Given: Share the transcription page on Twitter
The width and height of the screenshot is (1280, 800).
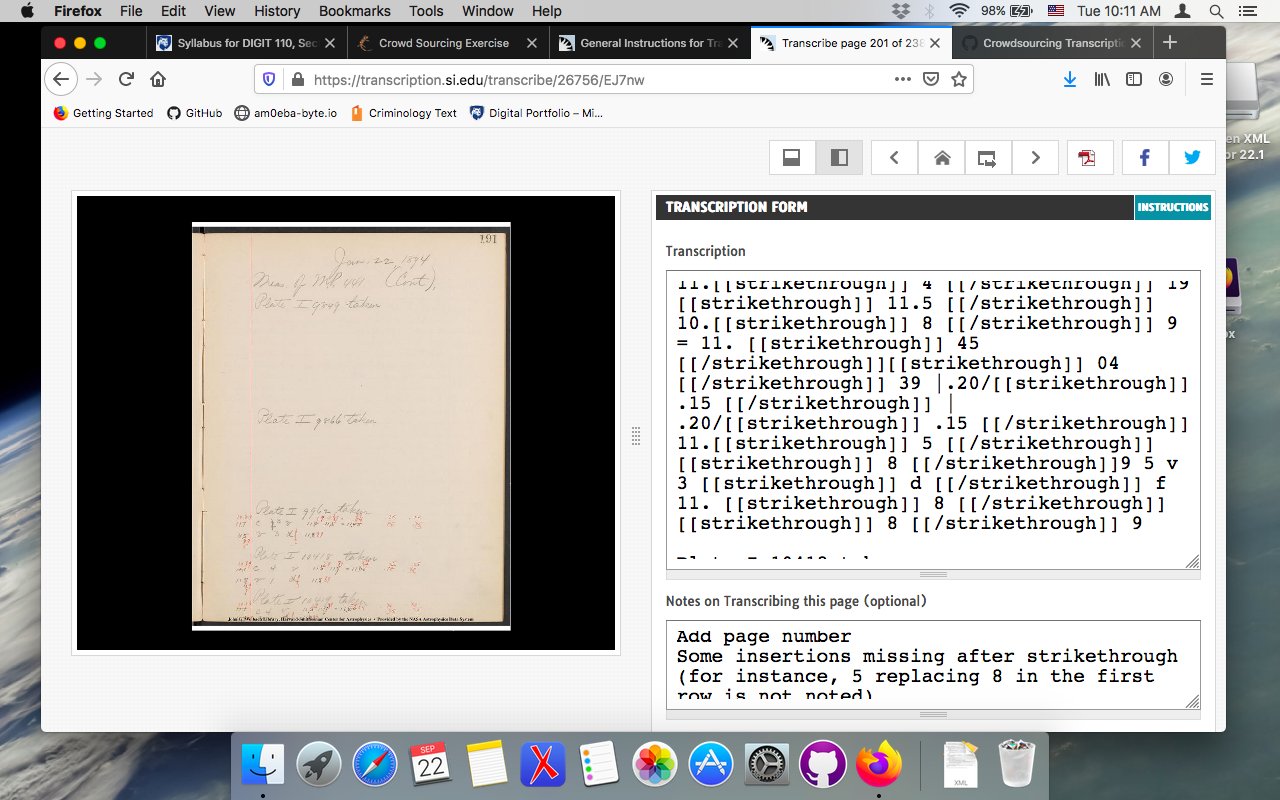Looking at the screenshot, I should 1190,157.
